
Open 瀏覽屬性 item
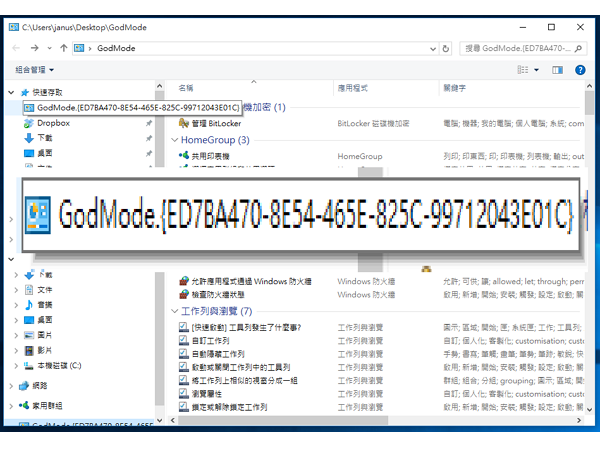coord(207,394)
